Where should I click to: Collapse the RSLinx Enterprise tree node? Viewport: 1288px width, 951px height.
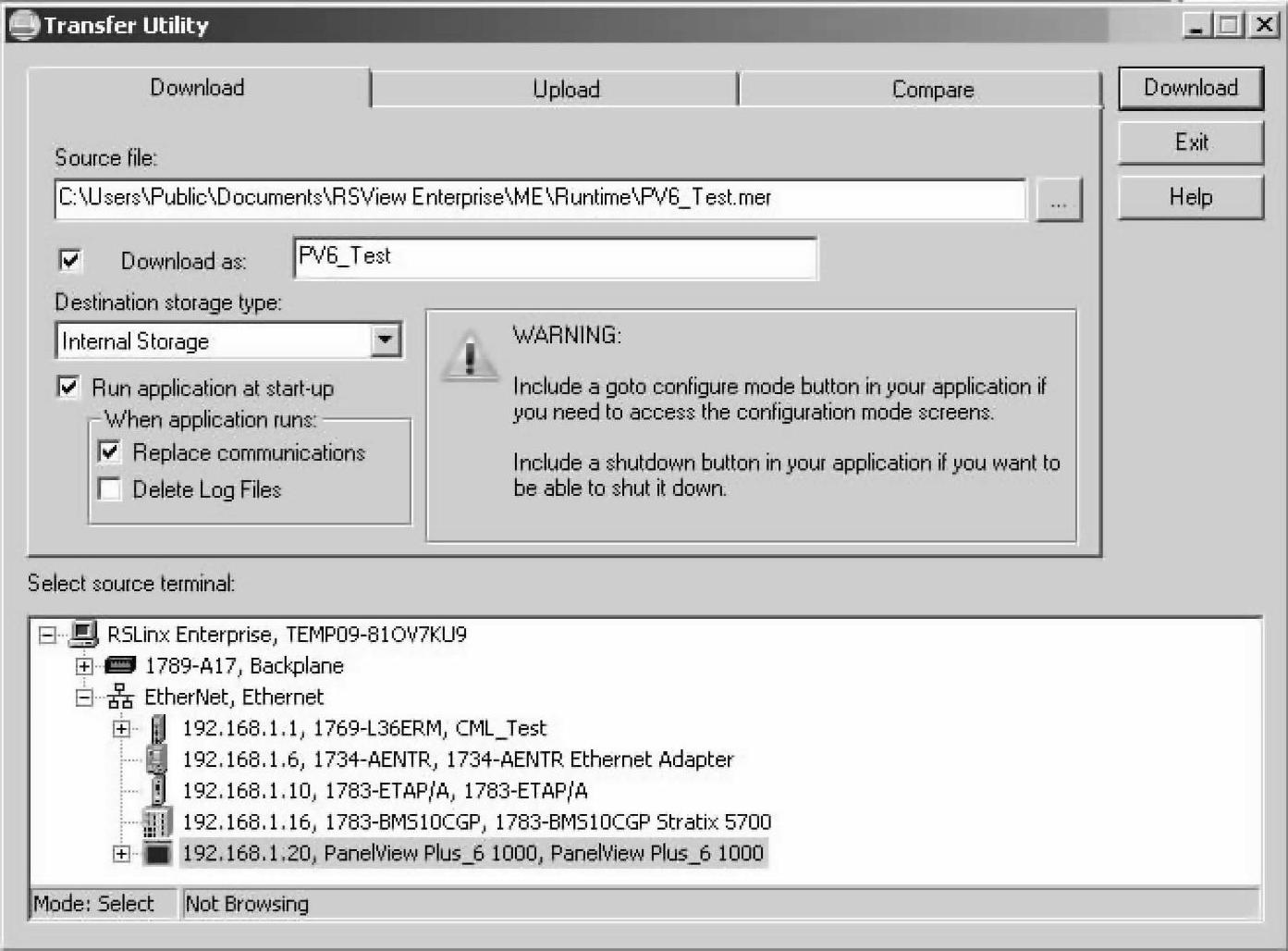point(47,635)
